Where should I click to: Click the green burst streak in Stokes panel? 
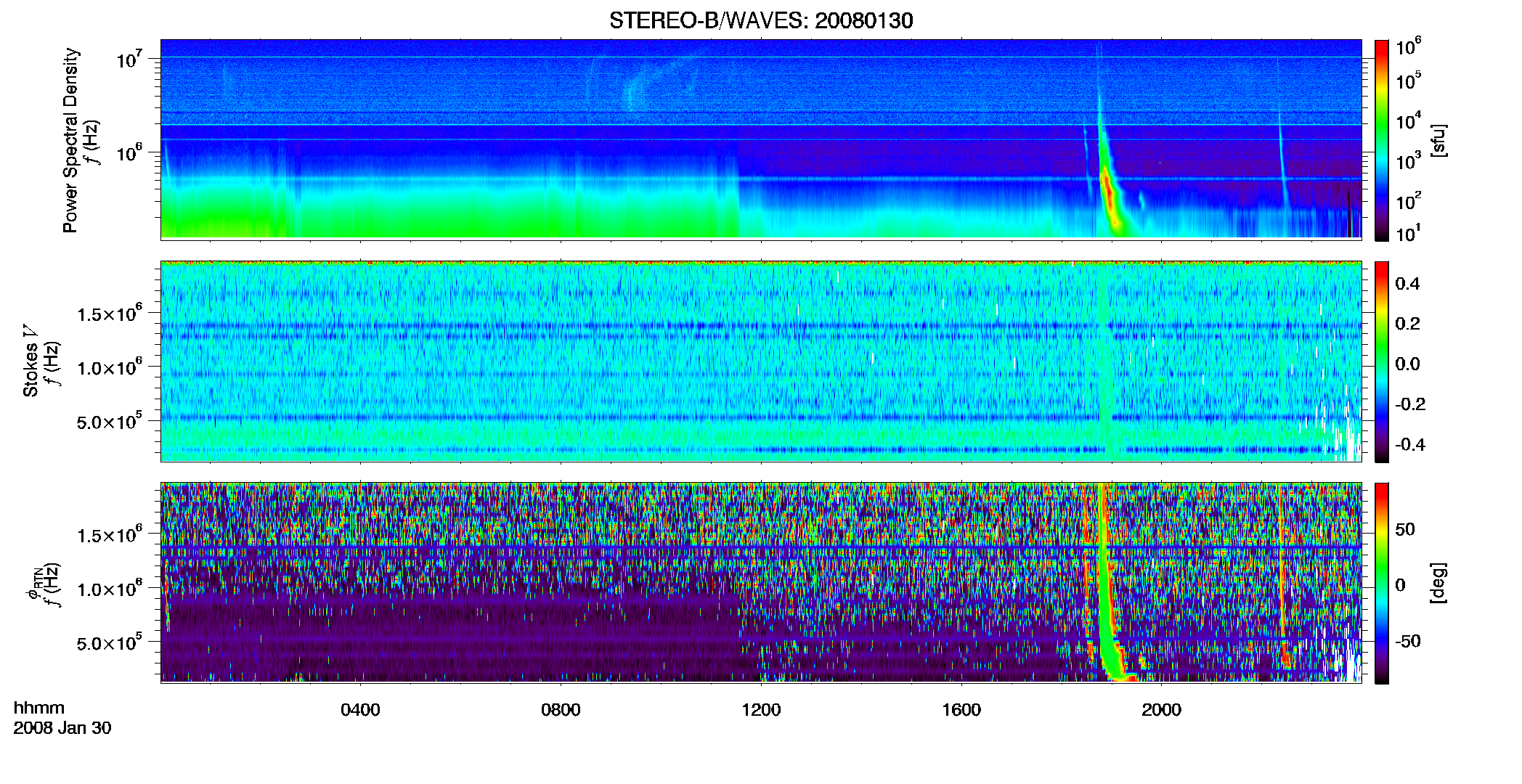coord(1106,363)
